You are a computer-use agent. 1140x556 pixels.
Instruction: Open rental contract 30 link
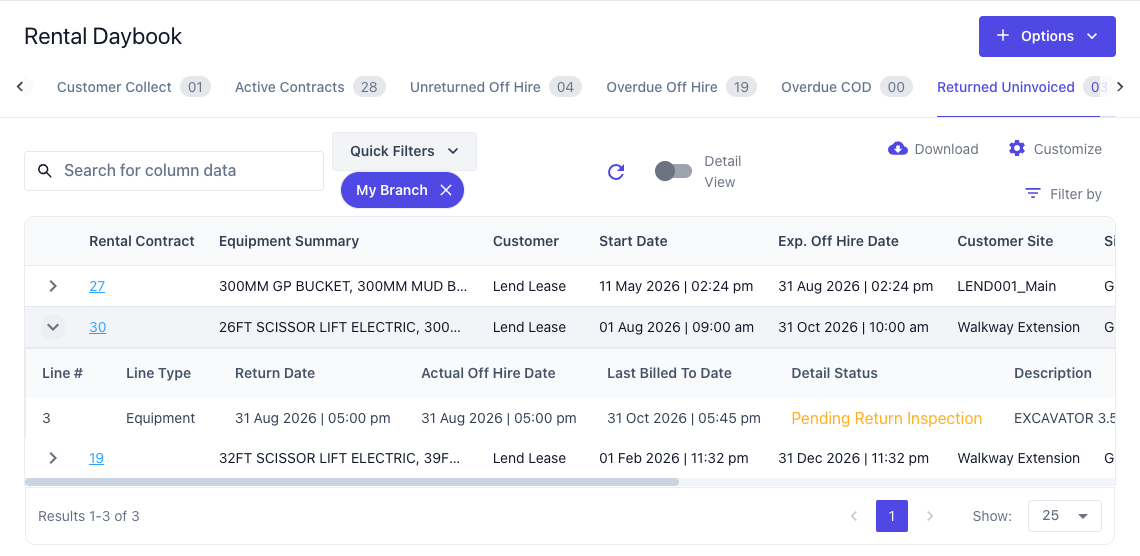pos(97,327)
